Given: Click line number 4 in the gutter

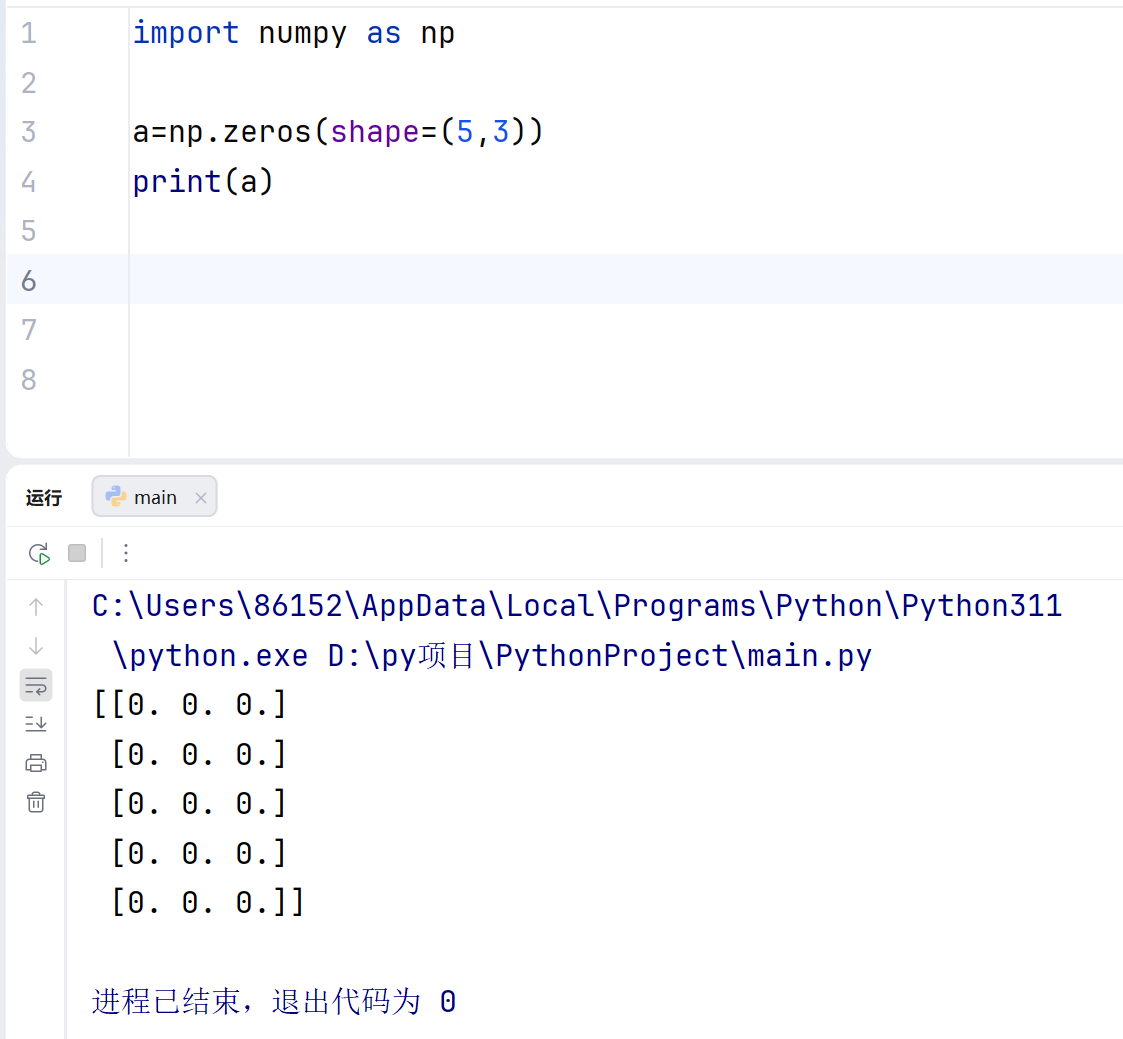Looking at the screenshot, I should click(28, 181).
